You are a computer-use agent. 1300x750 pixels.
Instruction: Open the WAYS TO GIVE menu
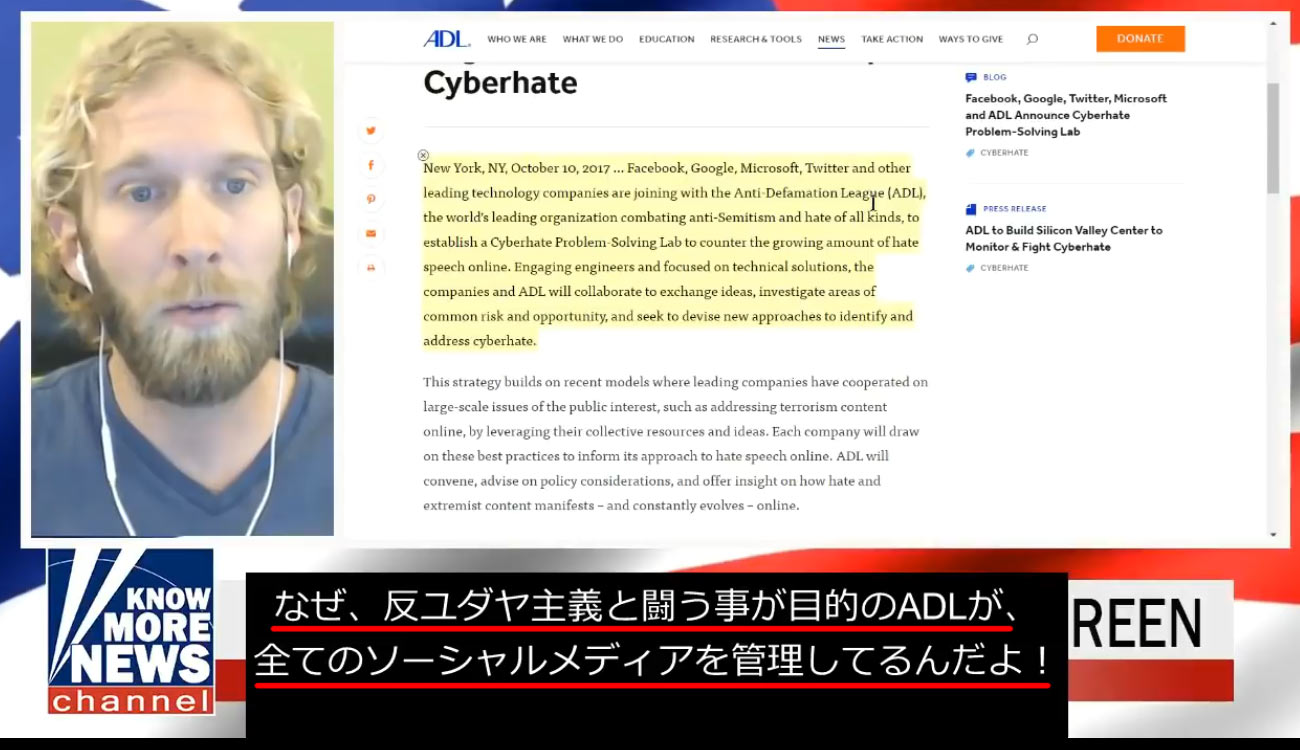[971, 39]
